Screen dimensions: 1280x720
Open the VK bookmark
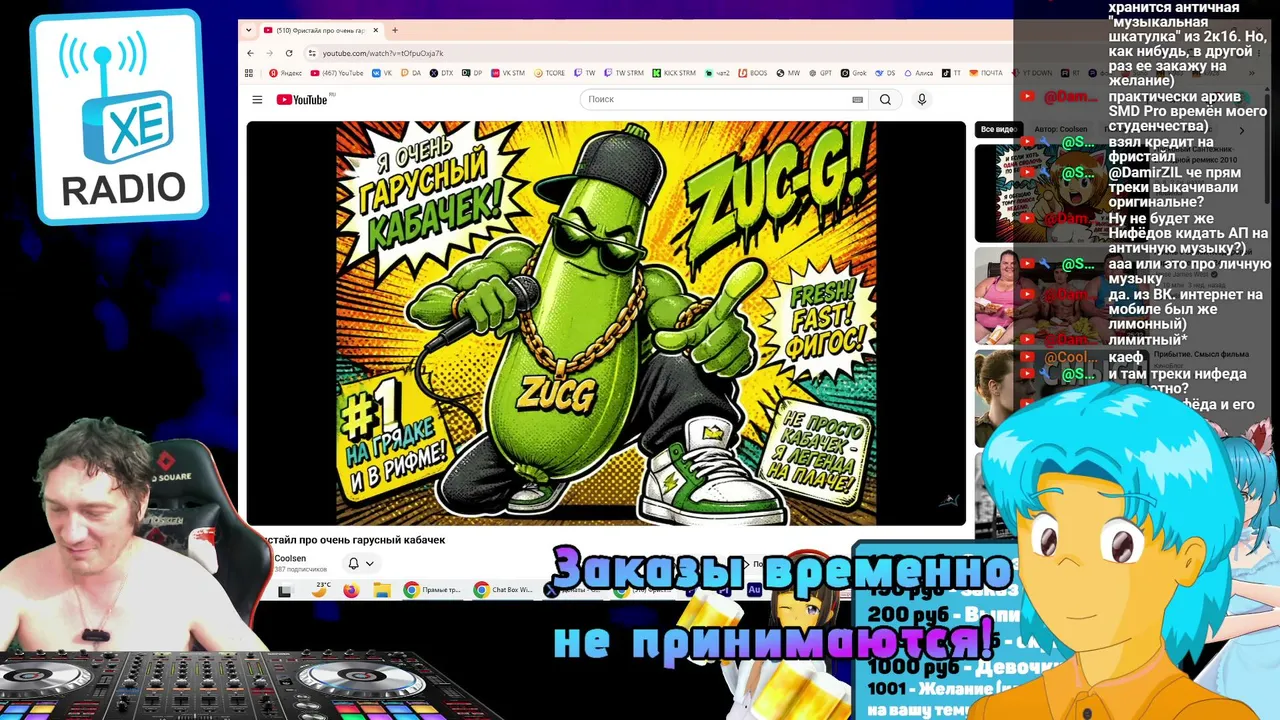coord(382,73)
